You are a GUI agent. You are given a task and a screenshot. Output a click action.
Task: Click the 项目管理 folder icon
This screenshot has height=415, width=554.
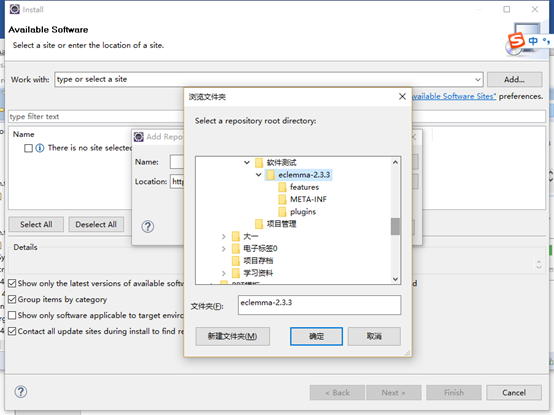coord(259,224)
